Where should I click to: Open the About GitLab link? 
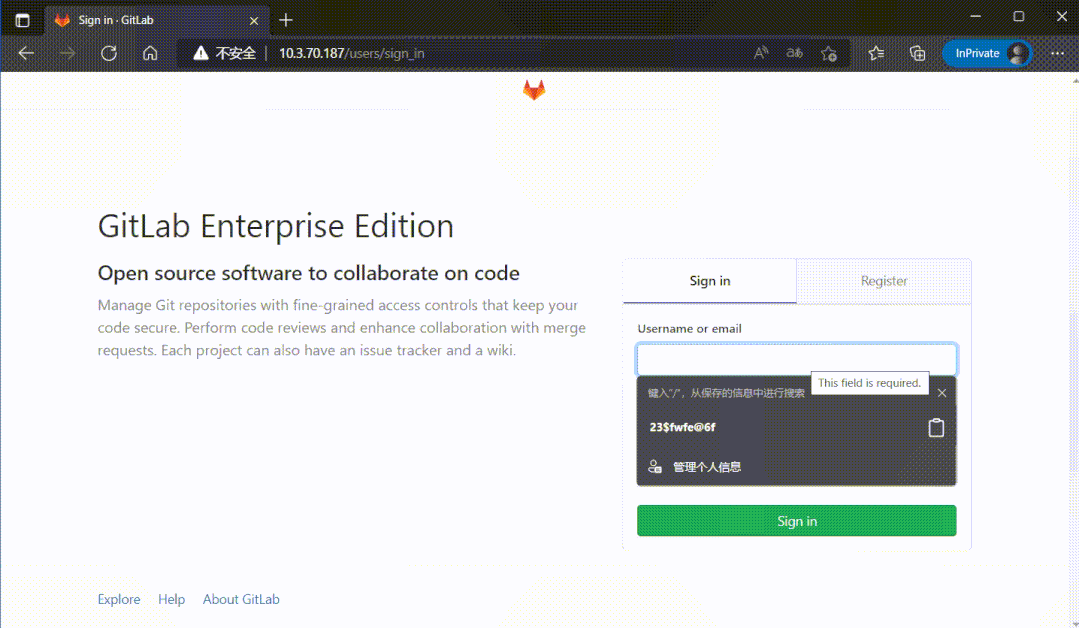point(241,599)
